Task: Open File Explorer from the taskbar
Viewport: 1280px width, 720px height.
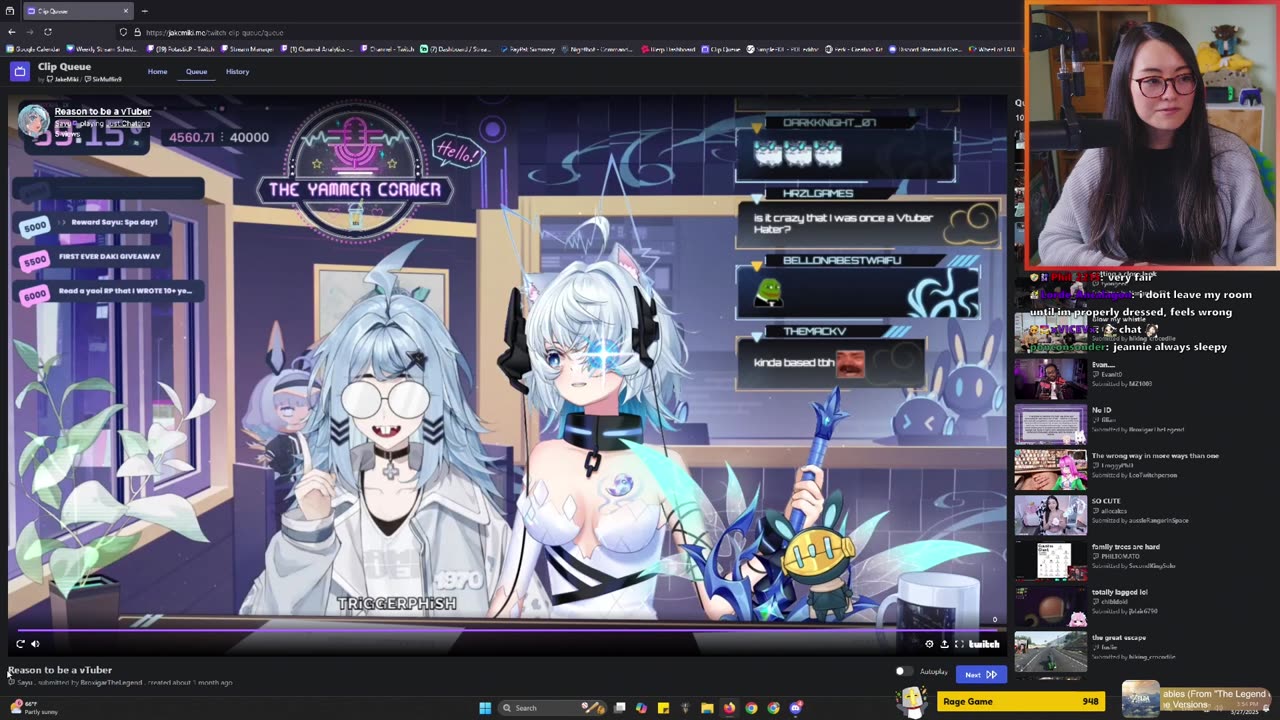Action: coord(707,708)
